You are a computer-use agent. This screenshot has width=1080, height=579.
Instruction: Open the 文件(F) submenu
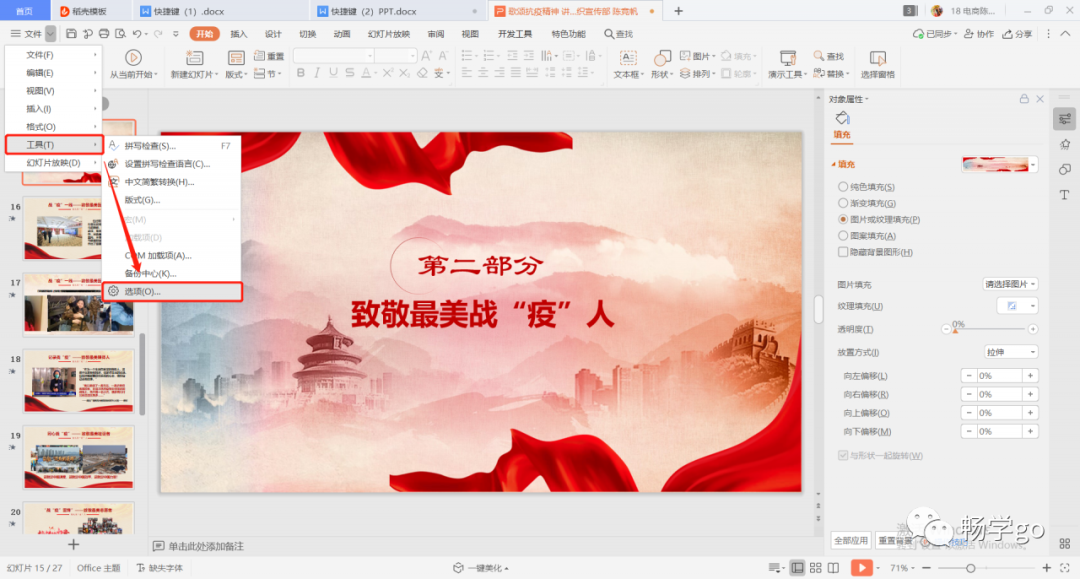point(54,54)
